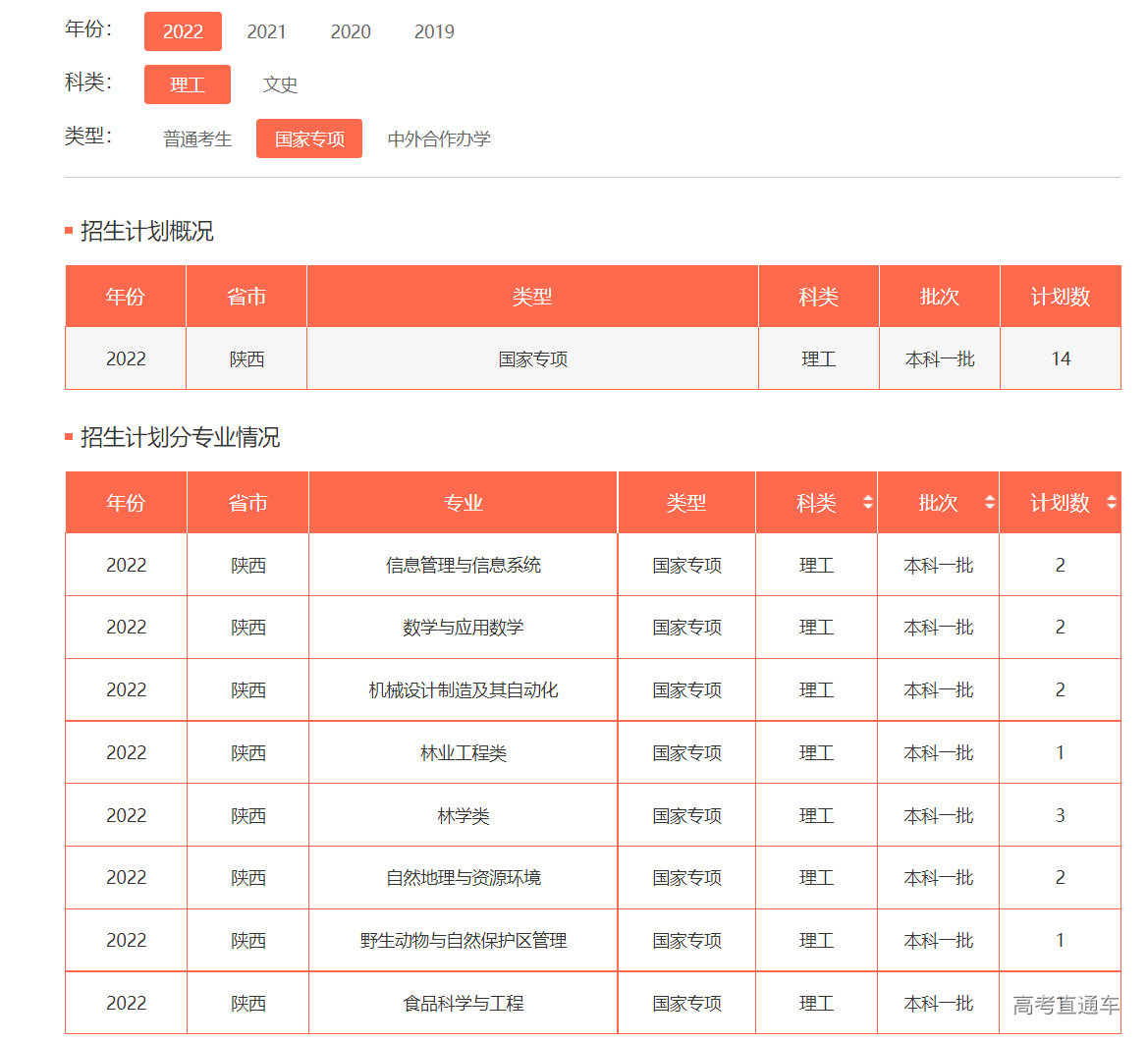Screen dimensions: 1148x1044
Task: Toggle the 理工 category button
Action: (188, 84)
